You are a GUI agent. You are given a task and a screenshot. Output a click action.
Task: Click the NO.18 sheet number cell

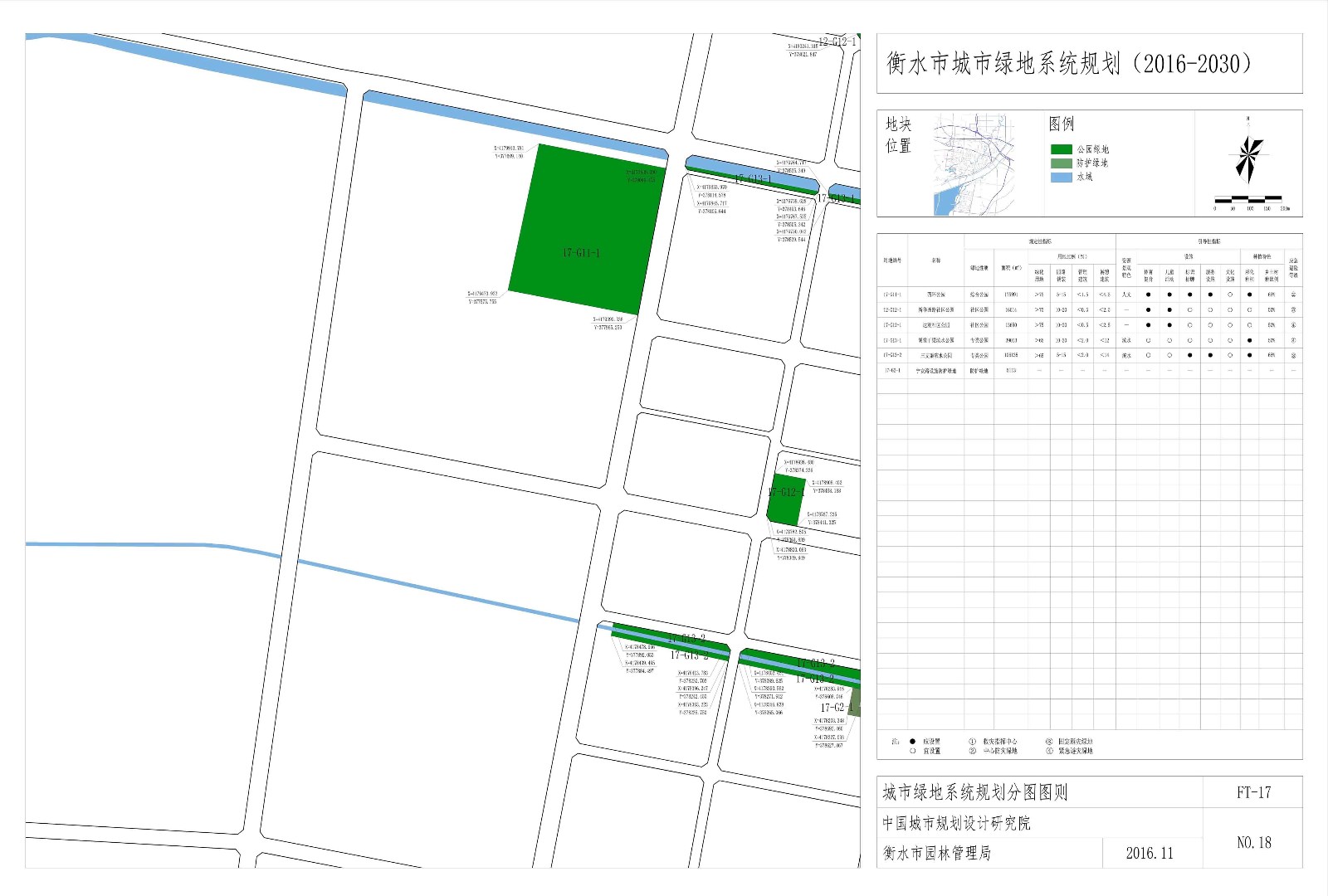[x=1252, y=842]
